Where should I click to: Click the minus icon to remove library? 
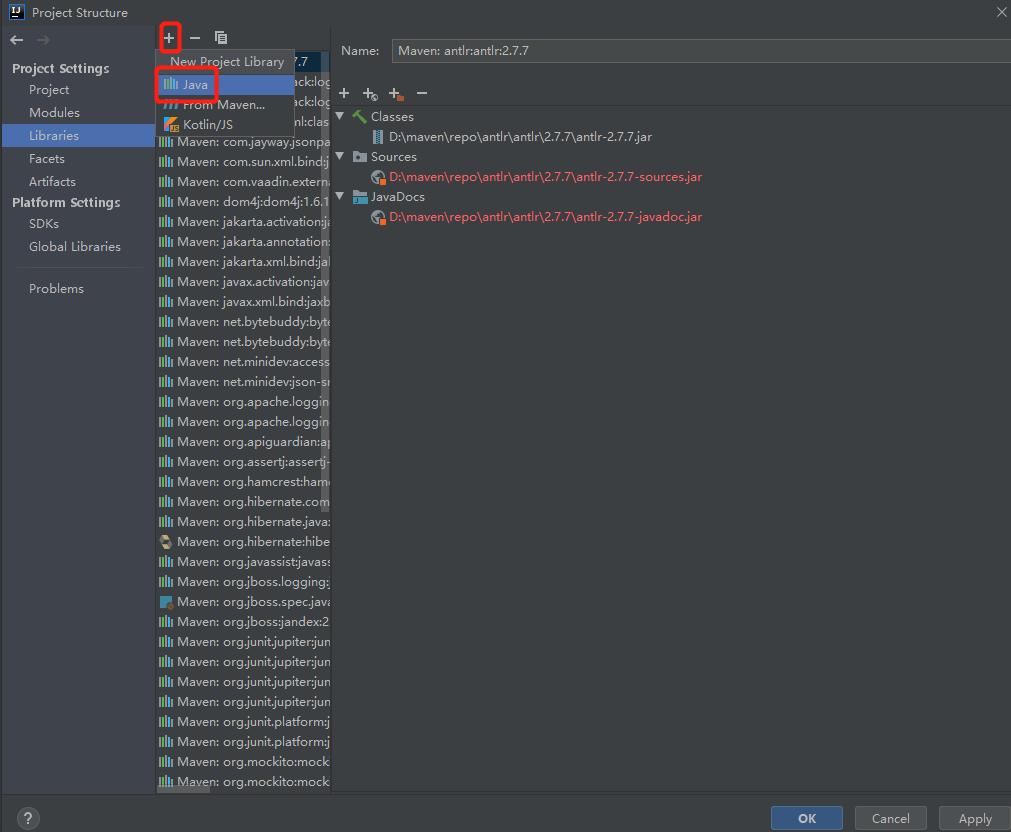(195, 38)
